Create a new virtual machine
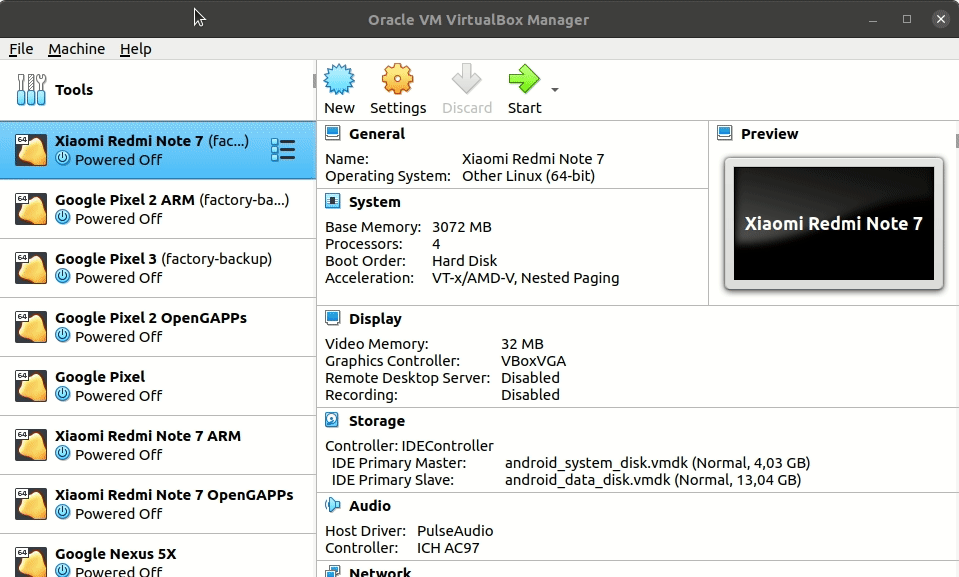 (x=339, y=88)
